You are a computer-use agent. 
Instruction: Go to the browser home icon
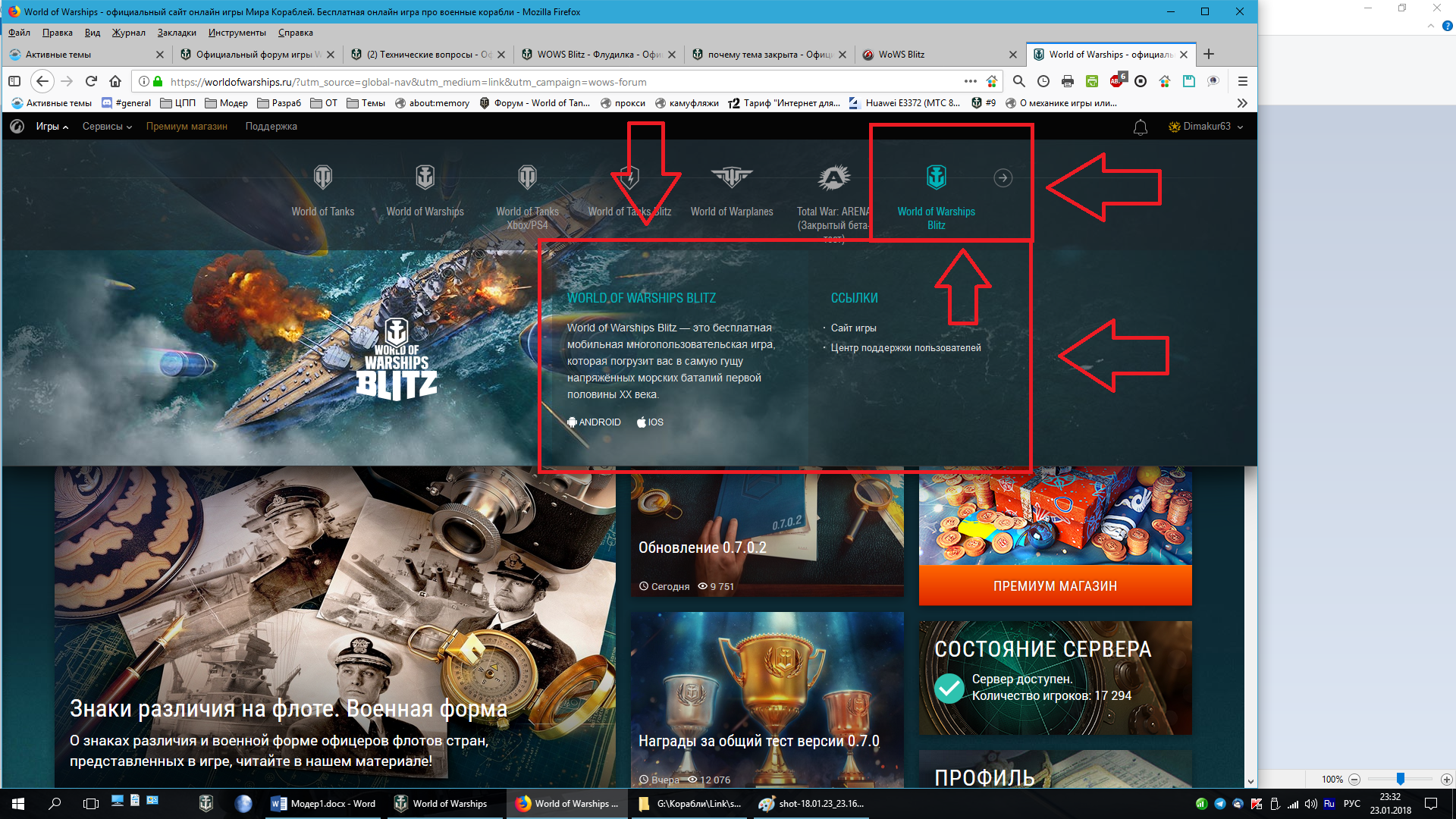115,82
